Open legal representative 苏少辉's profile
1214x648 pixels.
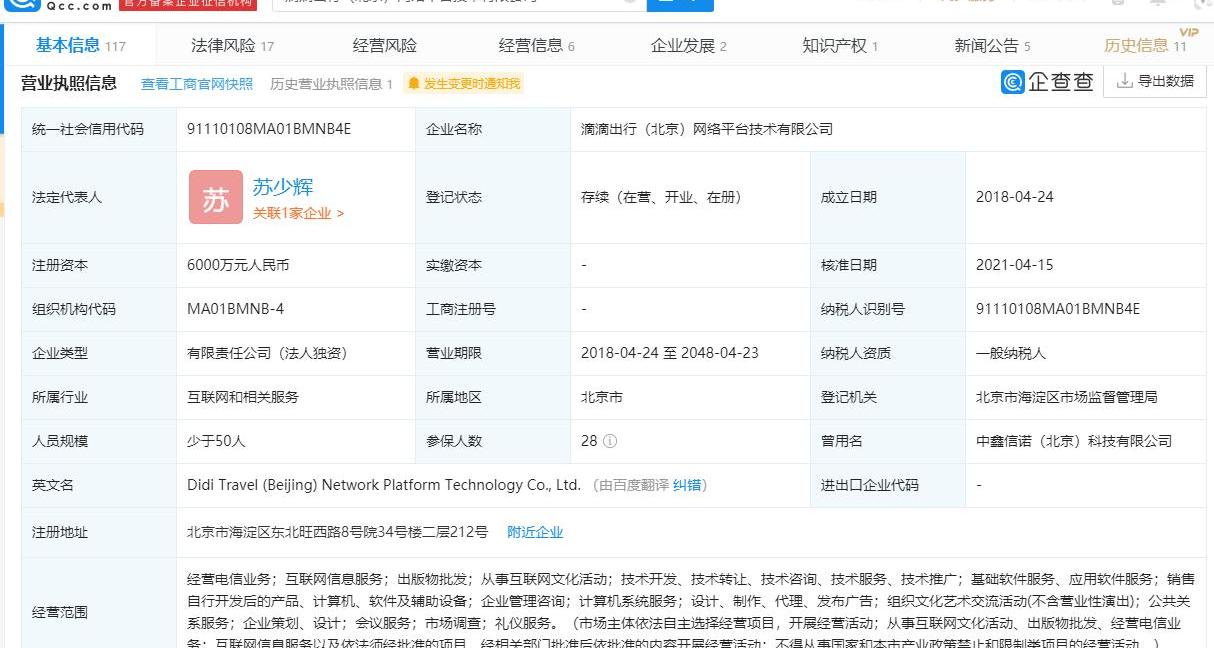pyautogui.click(x=283, y=187)
